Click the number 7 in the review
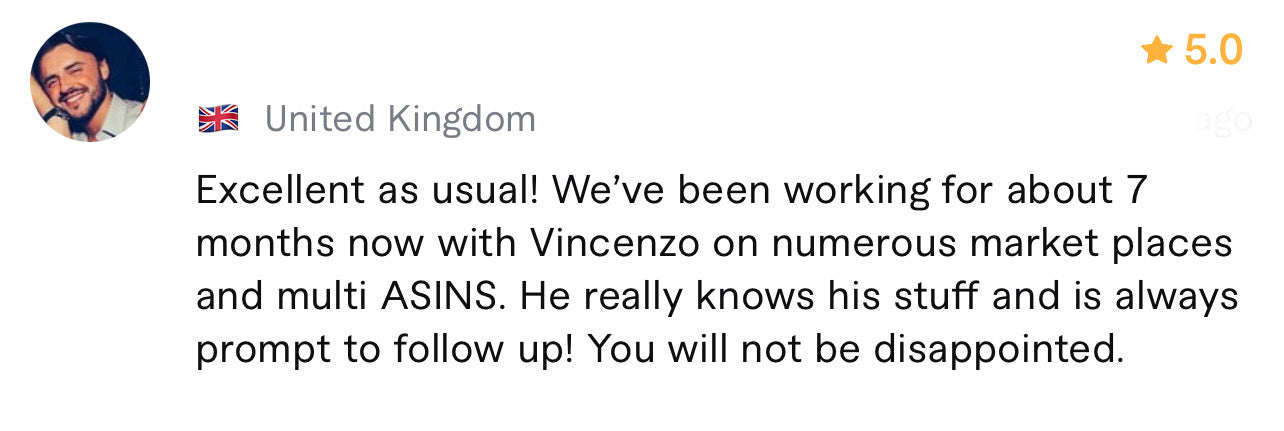 tap(1133, 189)
